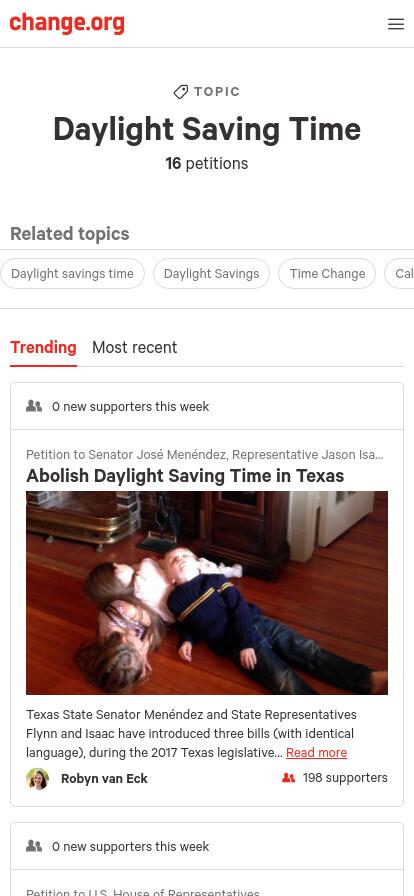The width and height of the screenshot is (414, 896).
Task: Open Petition to U.S. House of Representatives
Action: click(x=143, y=891)
